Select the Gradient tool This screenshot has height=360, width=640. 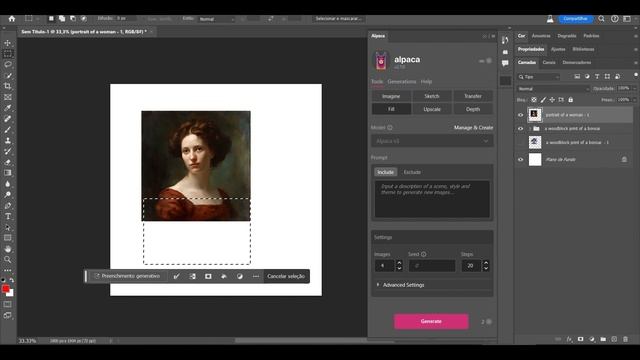point(8,173)
